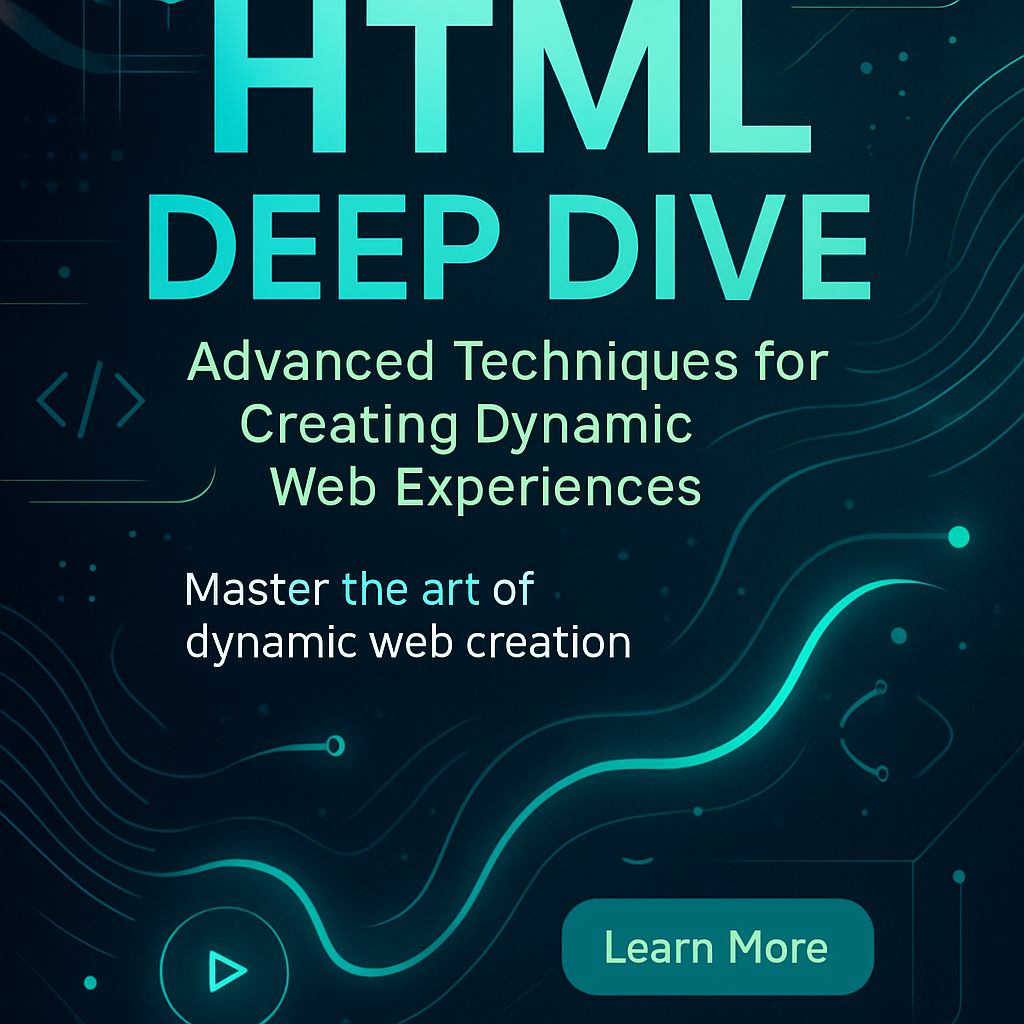
Task: Click the Learn More button
Action: pyautogui.click(x=717, y=946)
